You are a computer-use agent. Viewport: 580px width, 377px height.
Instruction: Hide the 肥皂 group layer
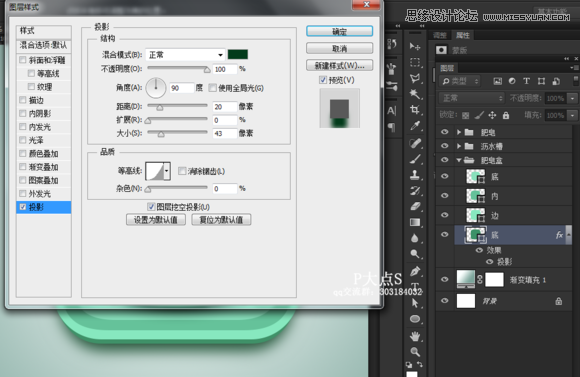coord(445,132)
